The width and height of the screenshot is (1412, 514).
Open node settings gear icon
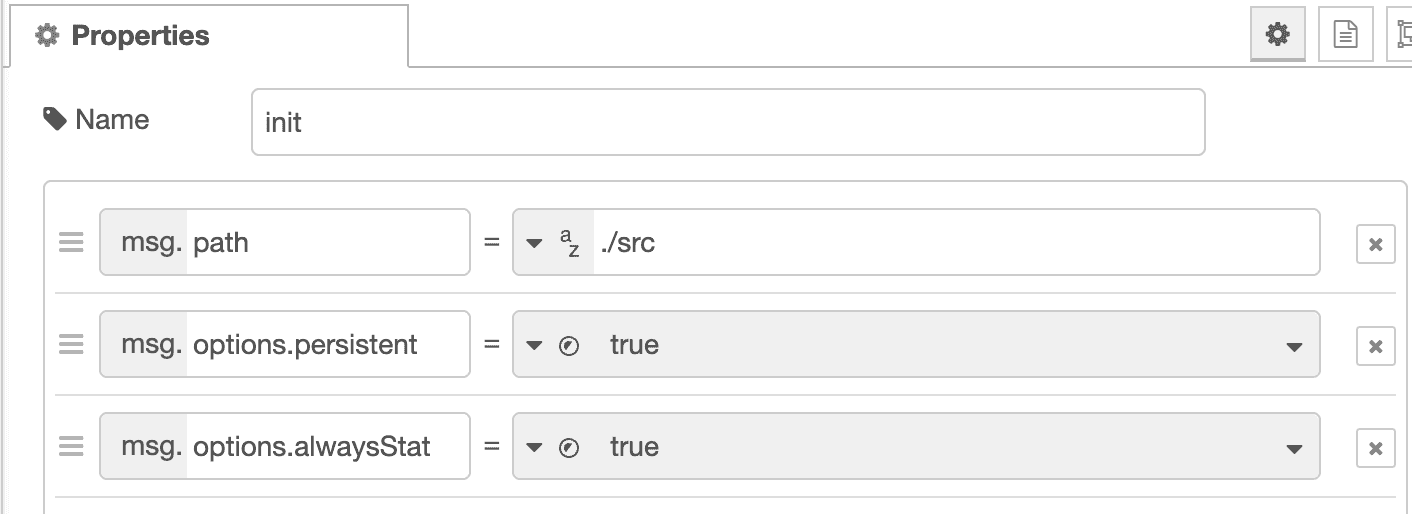[1277, 35]
